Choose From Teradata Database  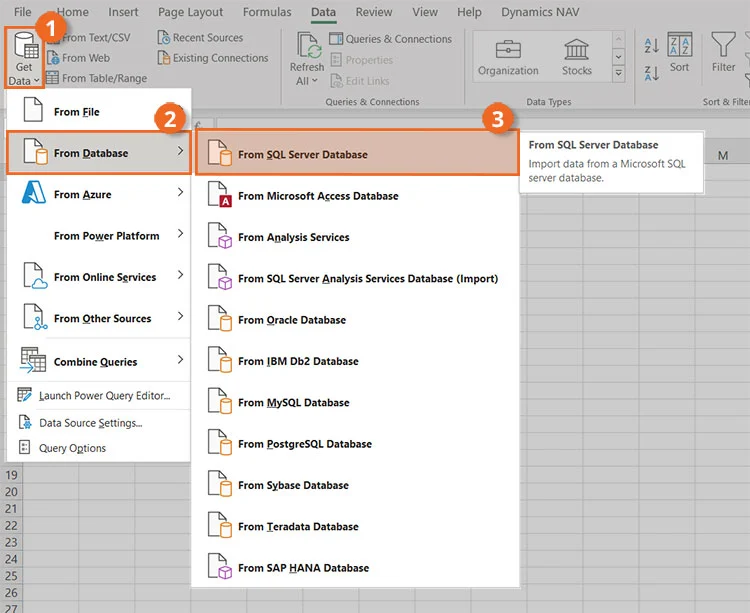pyautogui.click(x=355, y=526)
